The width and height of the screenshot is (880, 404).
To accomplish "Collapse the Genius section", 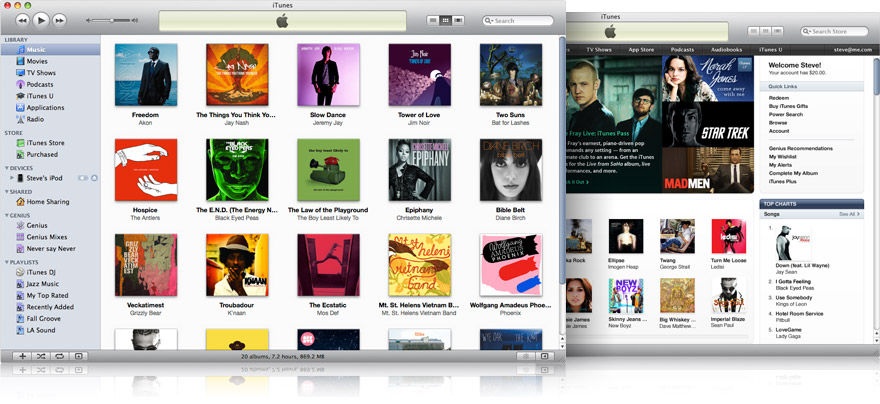I will click(x=7, y=215).
